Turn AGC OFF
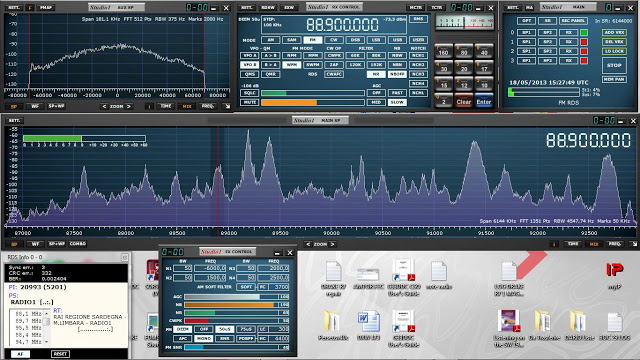The height and width of the screenshot is (360, 640). click(376, 93)
